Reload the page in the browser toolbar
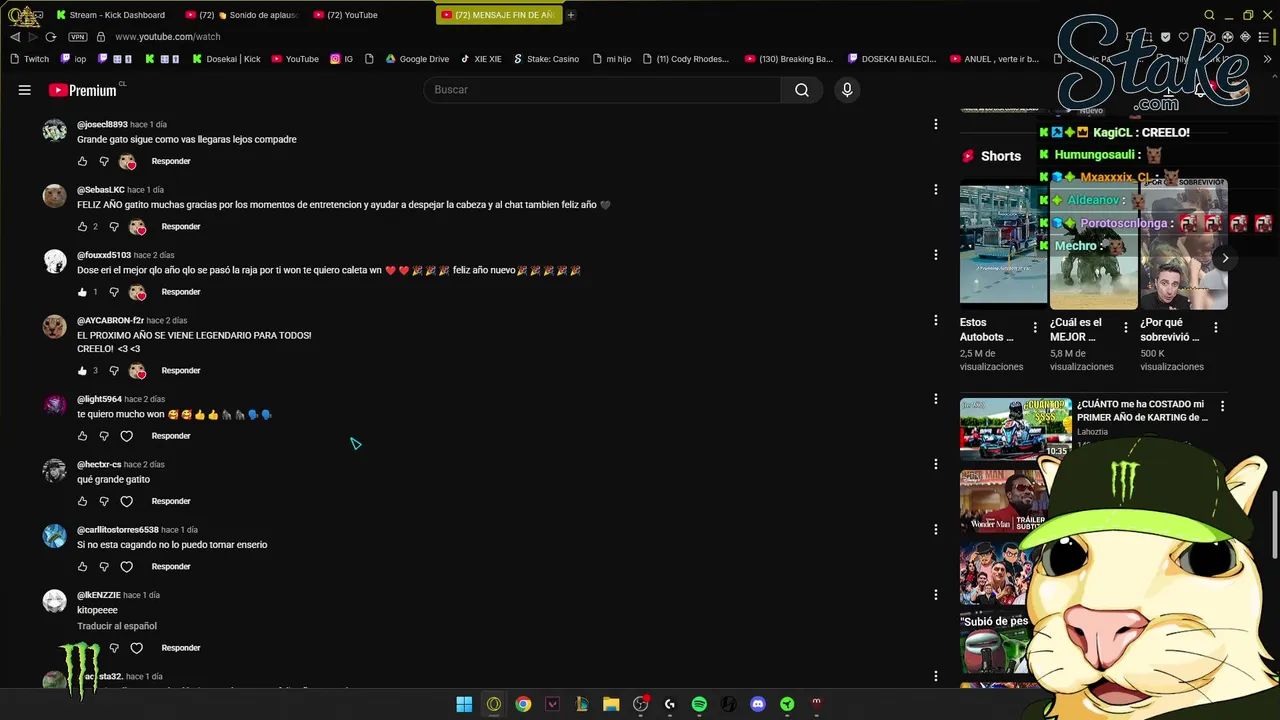 click(x=50, y=37)
